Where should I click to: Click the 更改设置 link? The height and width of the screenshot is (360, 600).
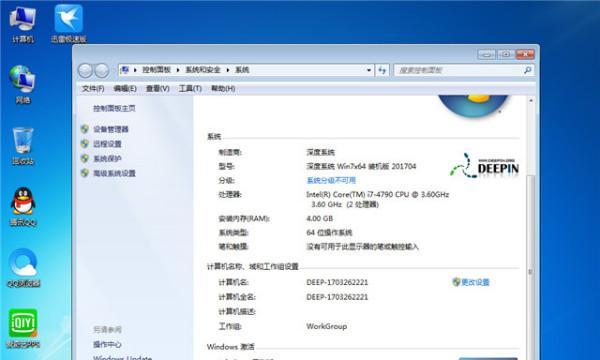[x=475, y=282]
